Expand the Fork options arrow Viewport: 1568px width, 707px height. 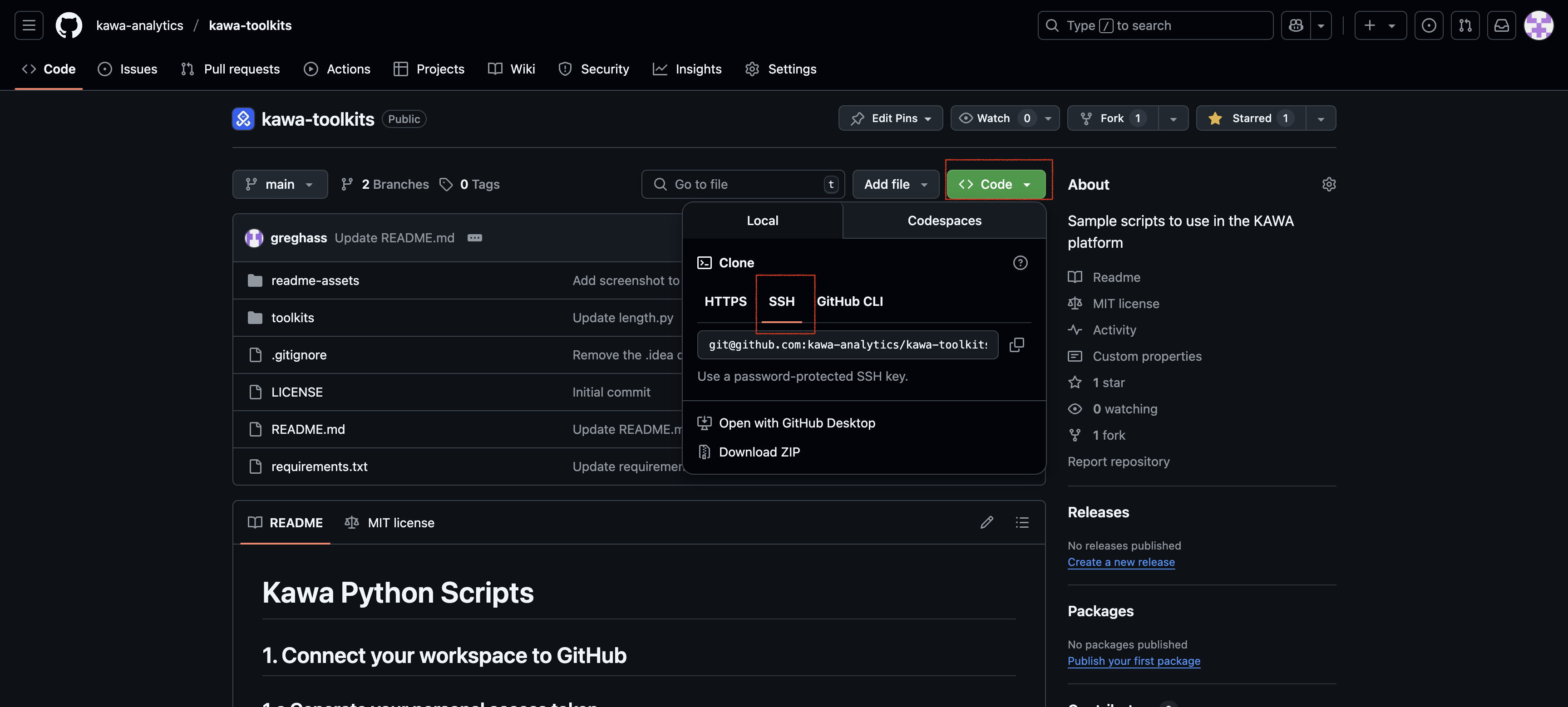(1173, 118)
